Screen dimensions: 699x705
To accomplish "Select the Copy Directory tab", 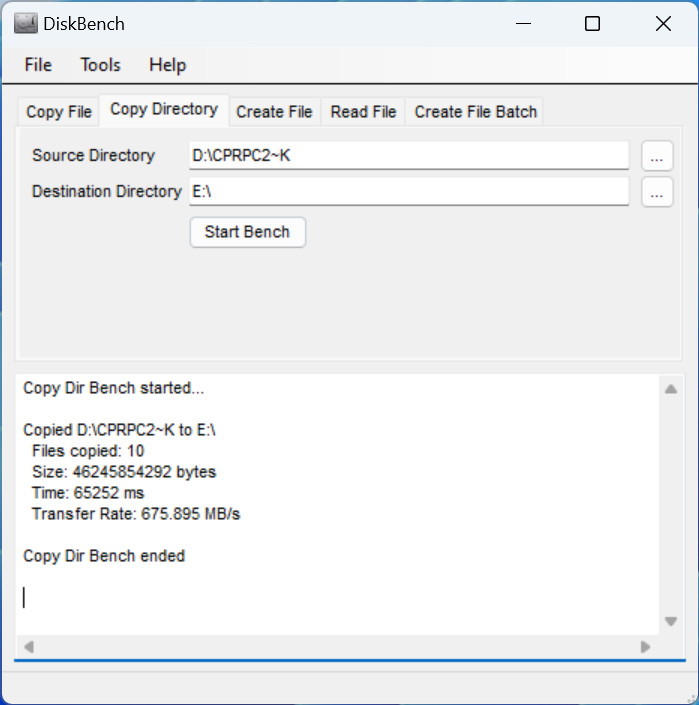I will click(x=164, y=110).
